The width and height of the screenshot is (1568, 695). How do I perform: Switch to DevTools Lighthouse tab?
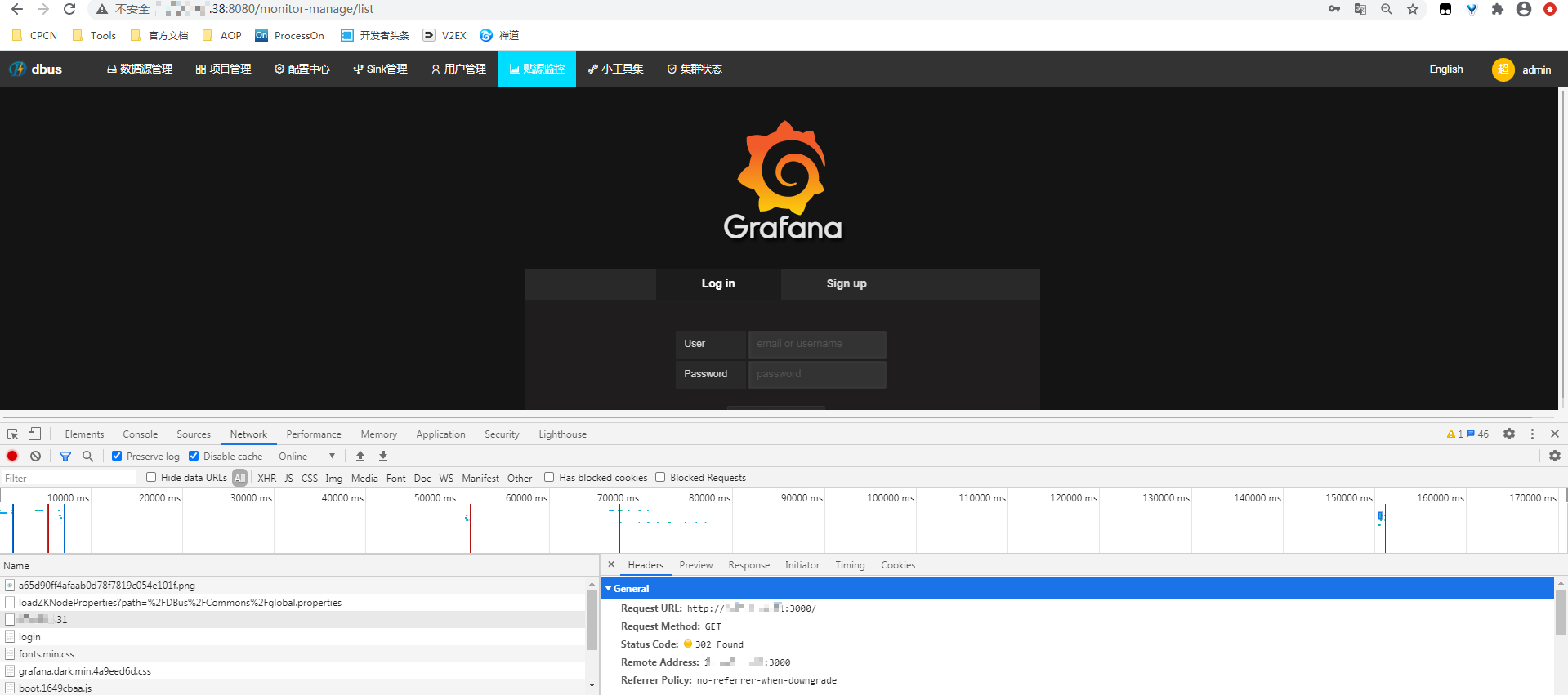pyautogui.click(x=562, y=434)
